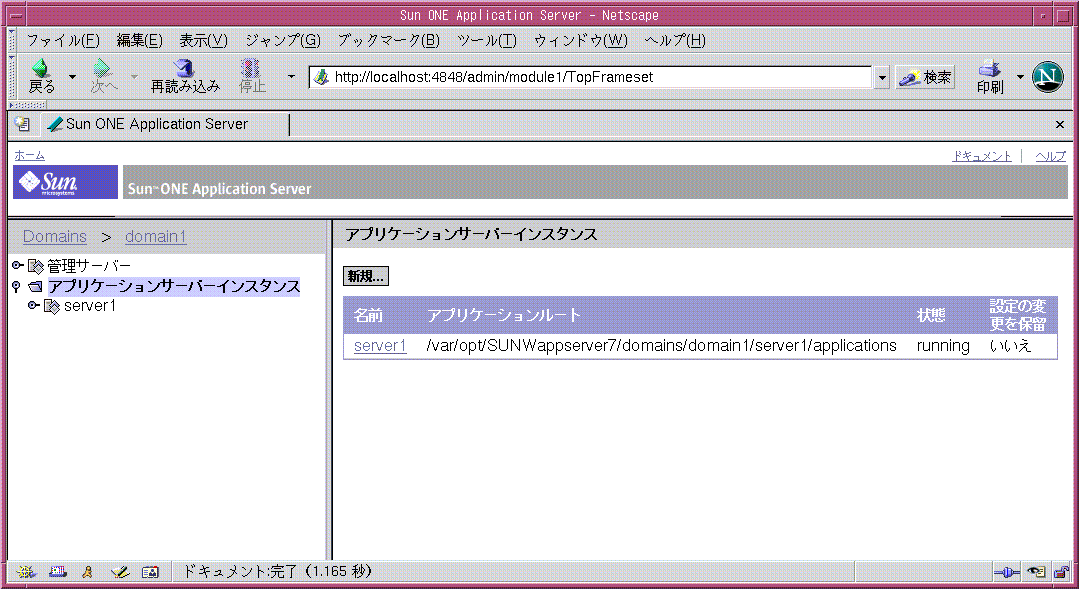Click the アプリケーションルート column header
The width and height of the screenshot is (1079, 589).
coord(504,316)
